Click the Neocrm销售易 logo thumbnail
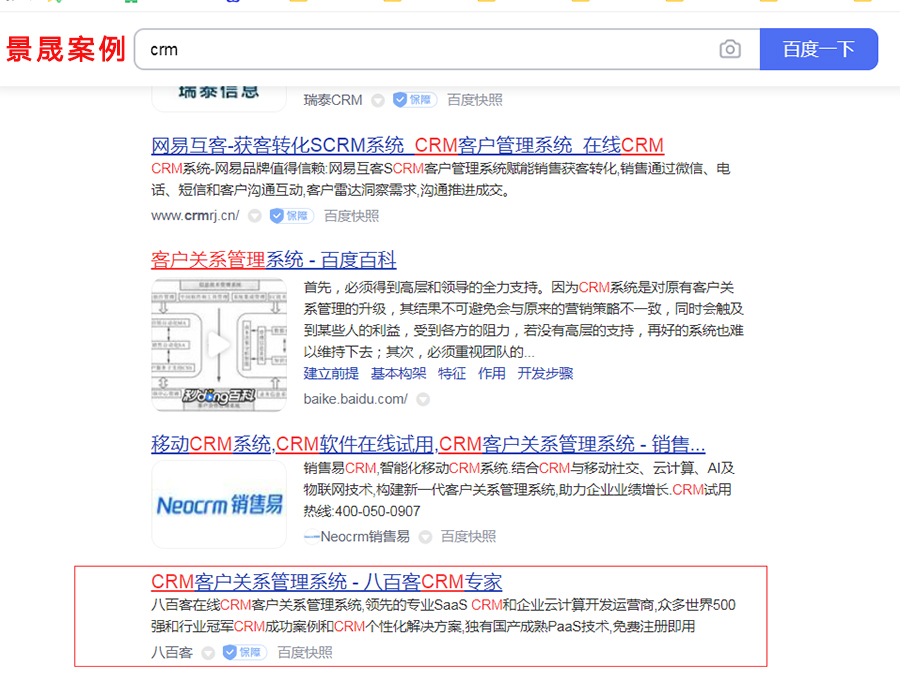This screenshot has width=900, height=680. [x=219, y=505]
